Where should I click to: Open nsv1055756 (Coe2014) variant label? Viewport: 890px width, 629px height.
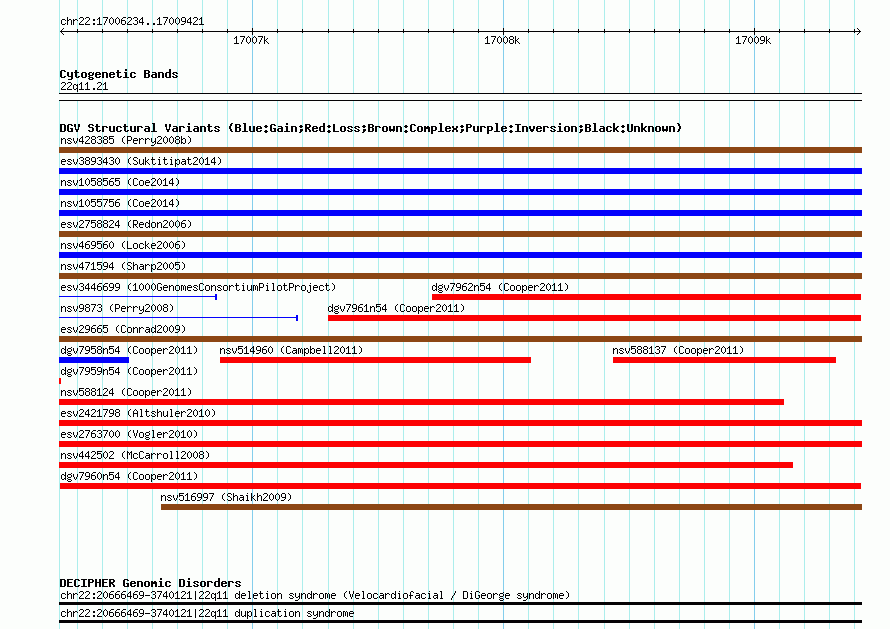tap(120, 203)
